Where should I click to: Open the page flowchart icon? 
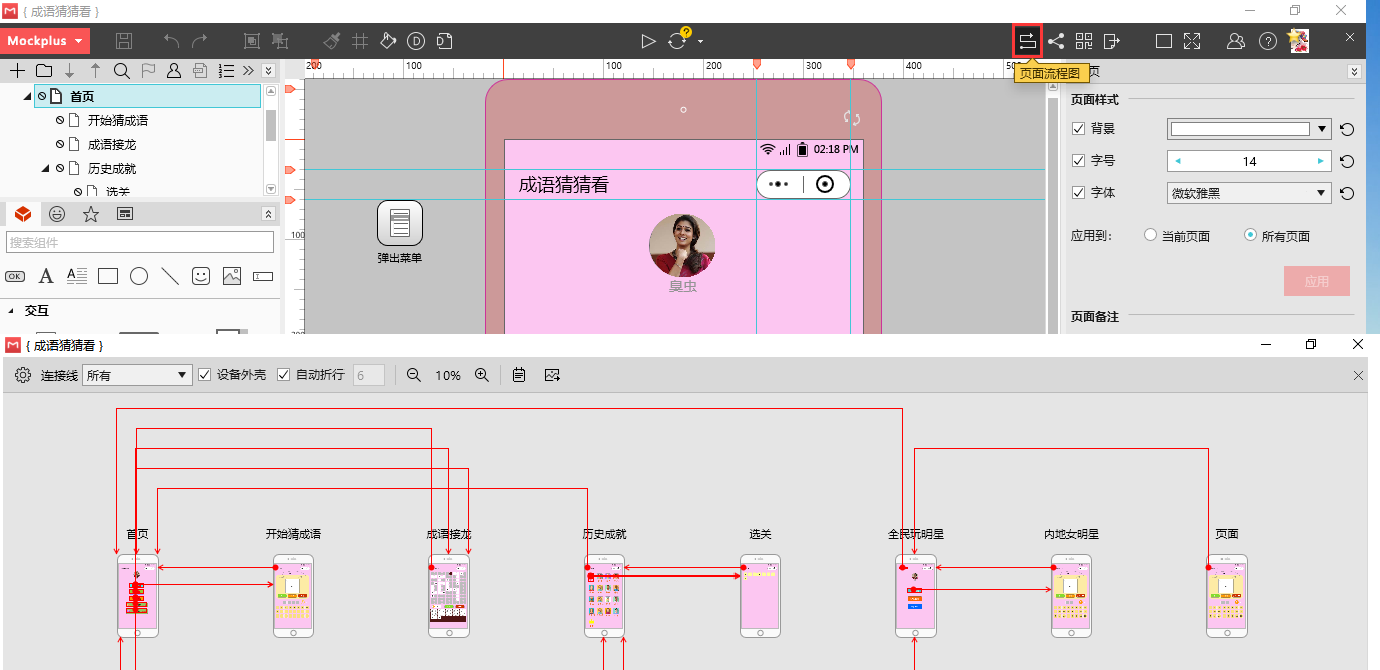click(1027, 41)
